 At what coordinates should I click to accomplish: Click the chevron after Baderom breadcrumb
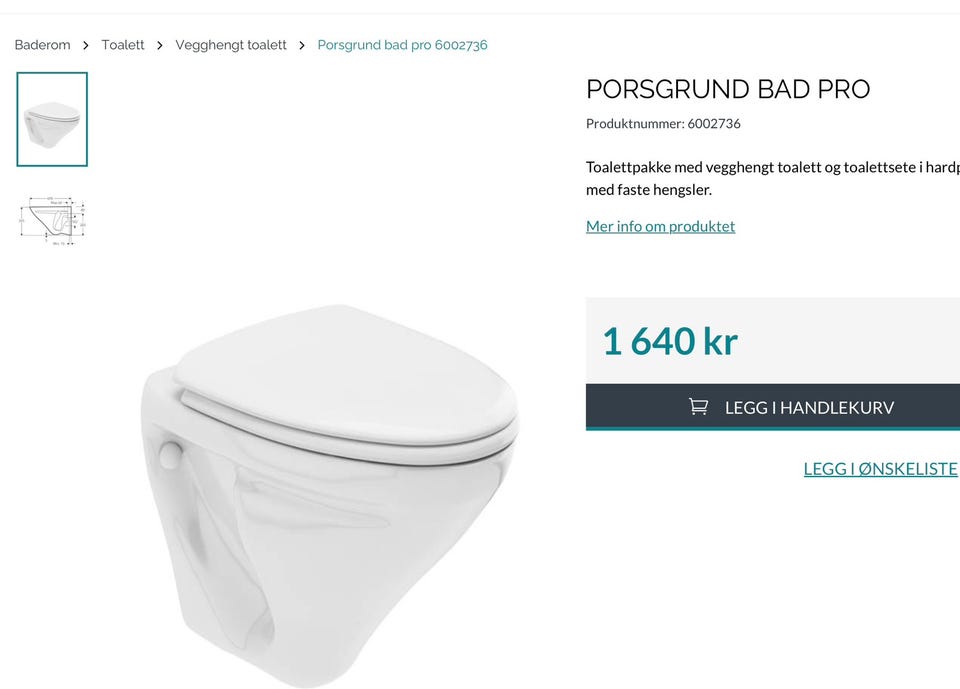(86, 45)
